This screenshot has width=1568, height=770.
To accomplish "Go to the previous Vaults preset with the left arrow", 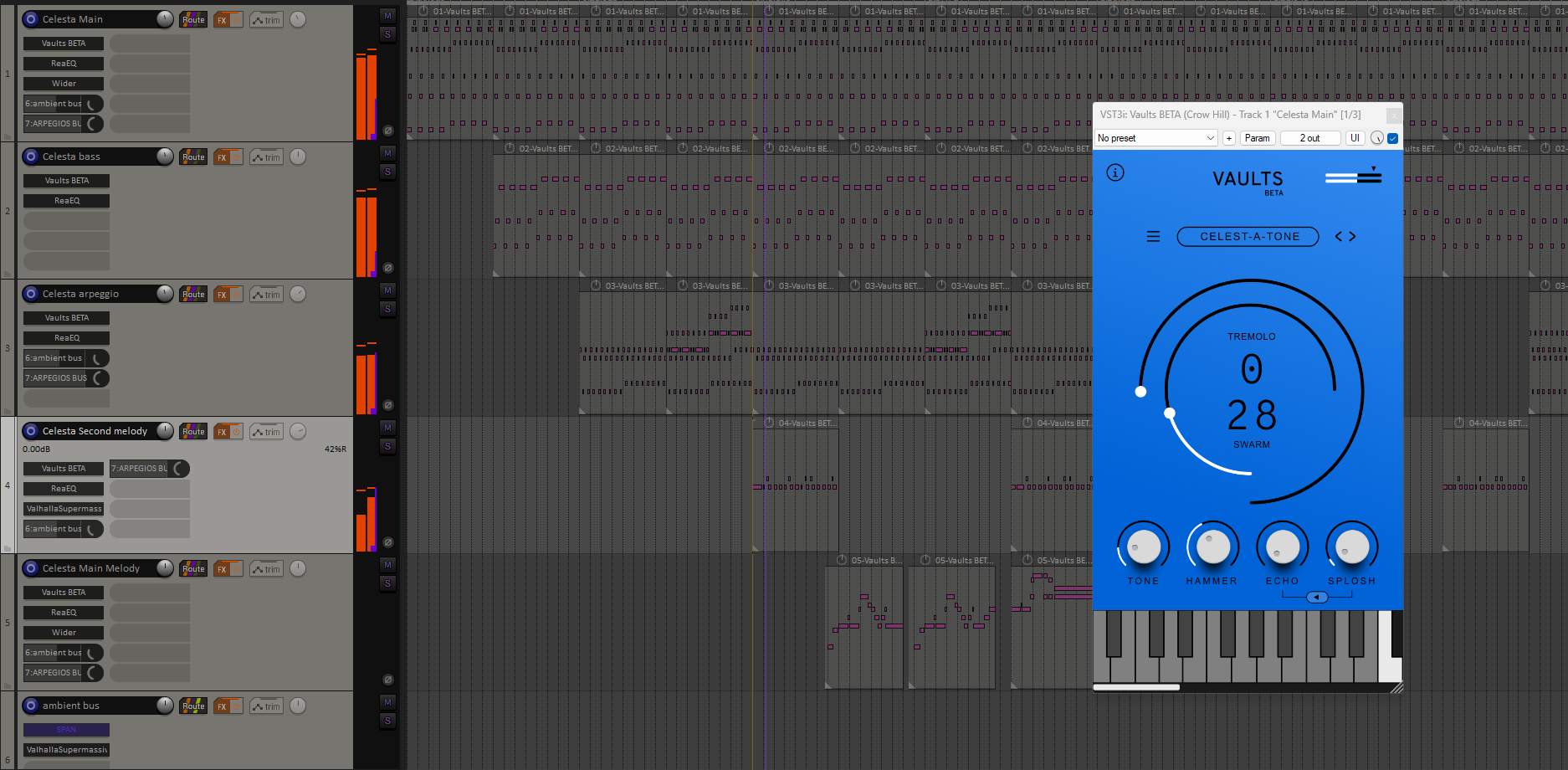I will pos(1339,237).
